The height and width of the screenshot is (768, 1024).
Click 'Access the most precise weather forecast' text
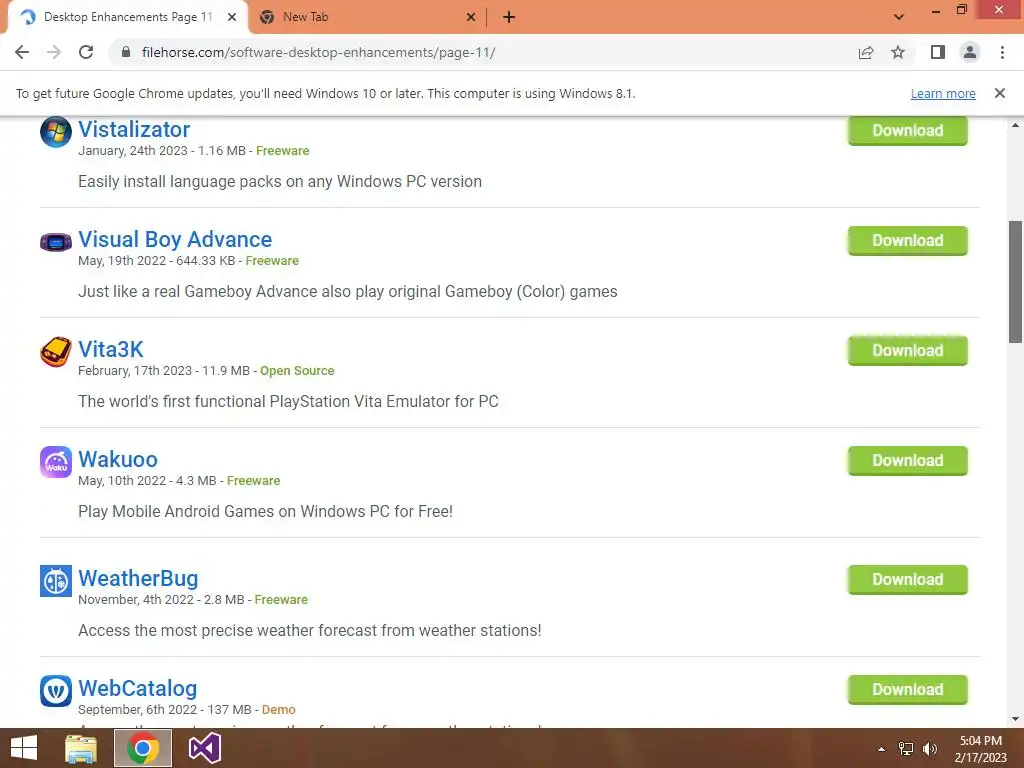310,631
